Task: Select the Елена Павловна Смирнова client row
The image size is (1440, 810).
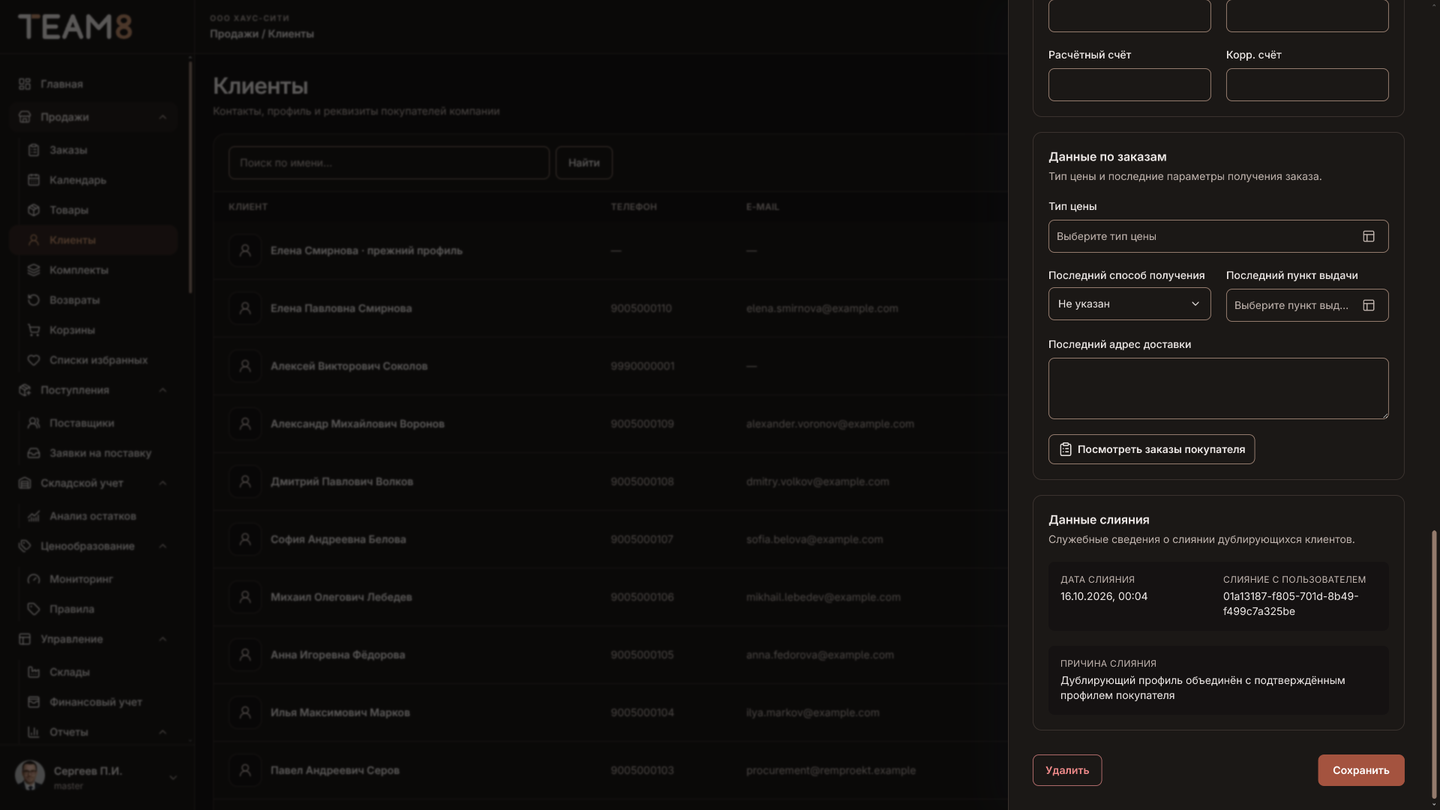Action: [x=610, y=308]
